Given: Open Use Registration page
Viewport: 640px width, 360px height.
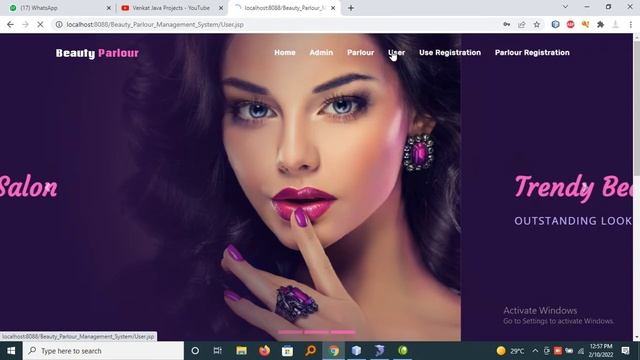Looking at the screenshot, I should pyautogui.click(x=450, y=52).
